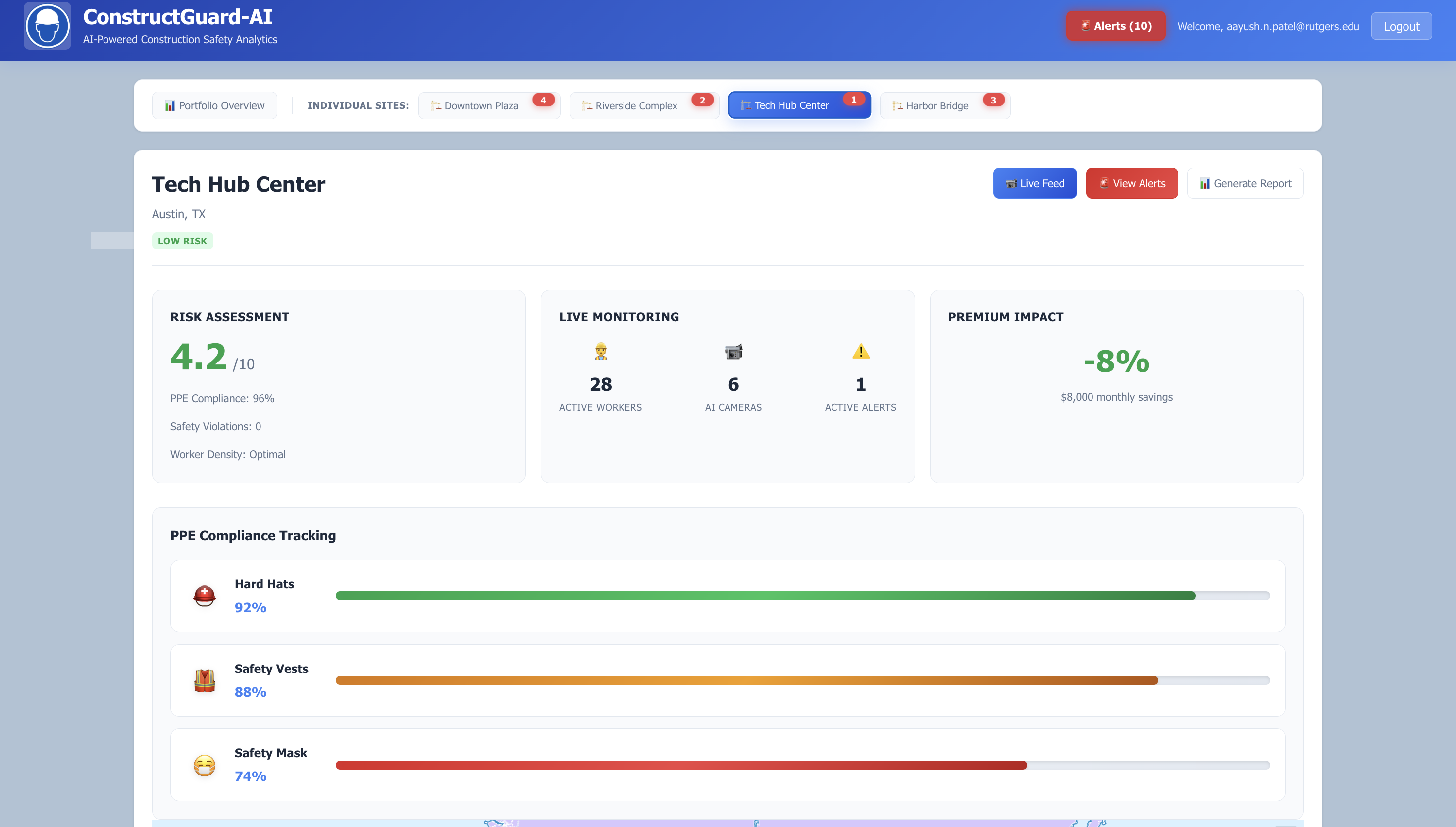This screenshot has height=827, width=1456.
Task: Open the Alerts (10) header button
Action: coord(1115,26)
